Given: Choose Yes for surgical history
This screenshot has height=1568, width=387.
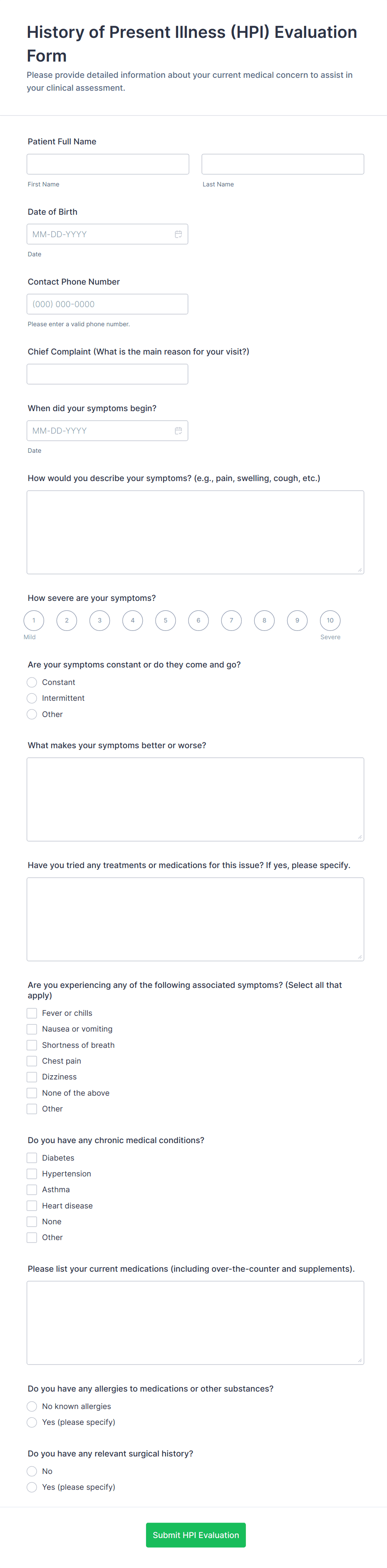Looking at the screenshot, I should pos(32,1487).
